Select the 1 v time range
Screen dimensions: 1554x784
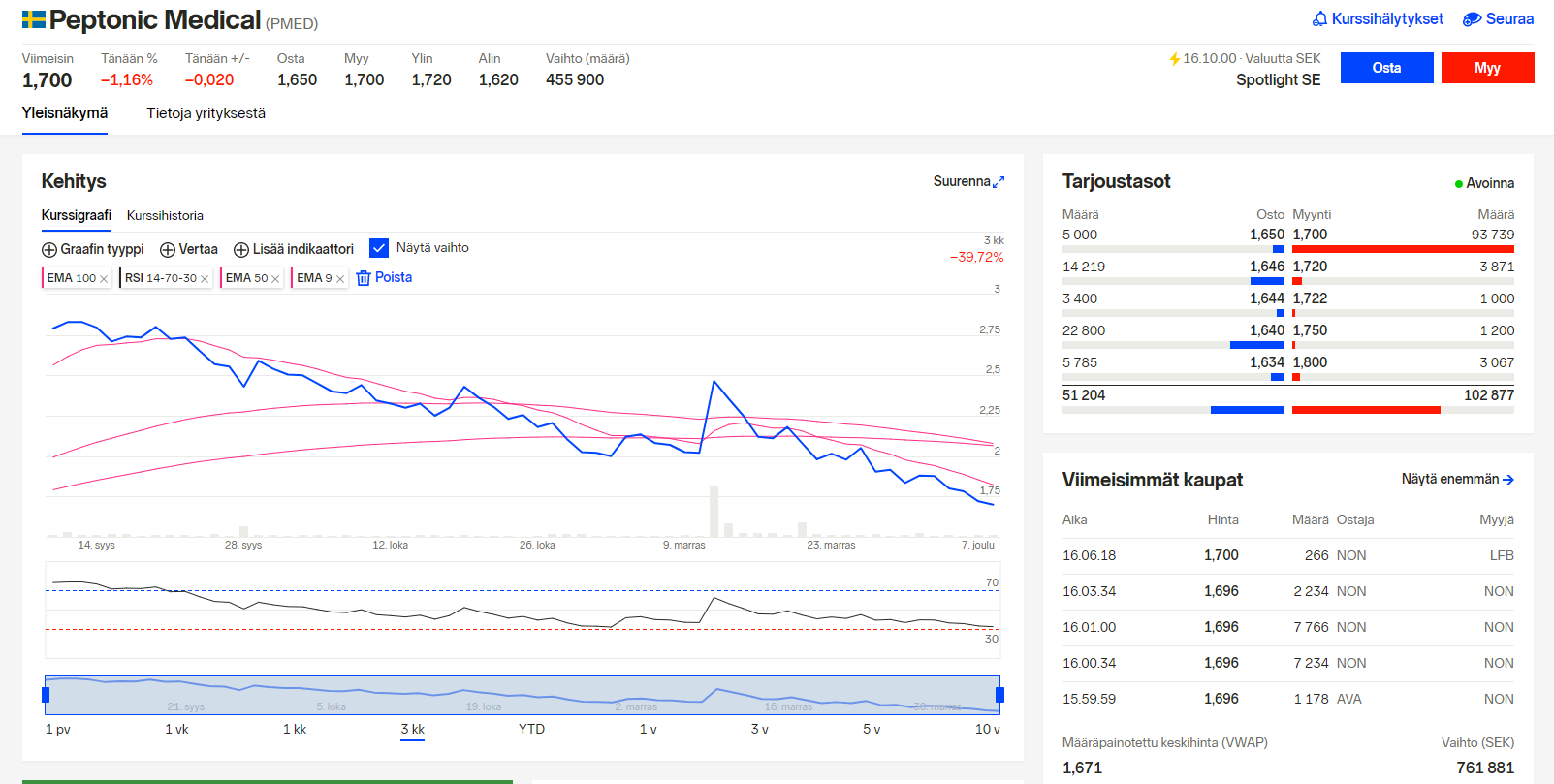click(x=648, y=729)
